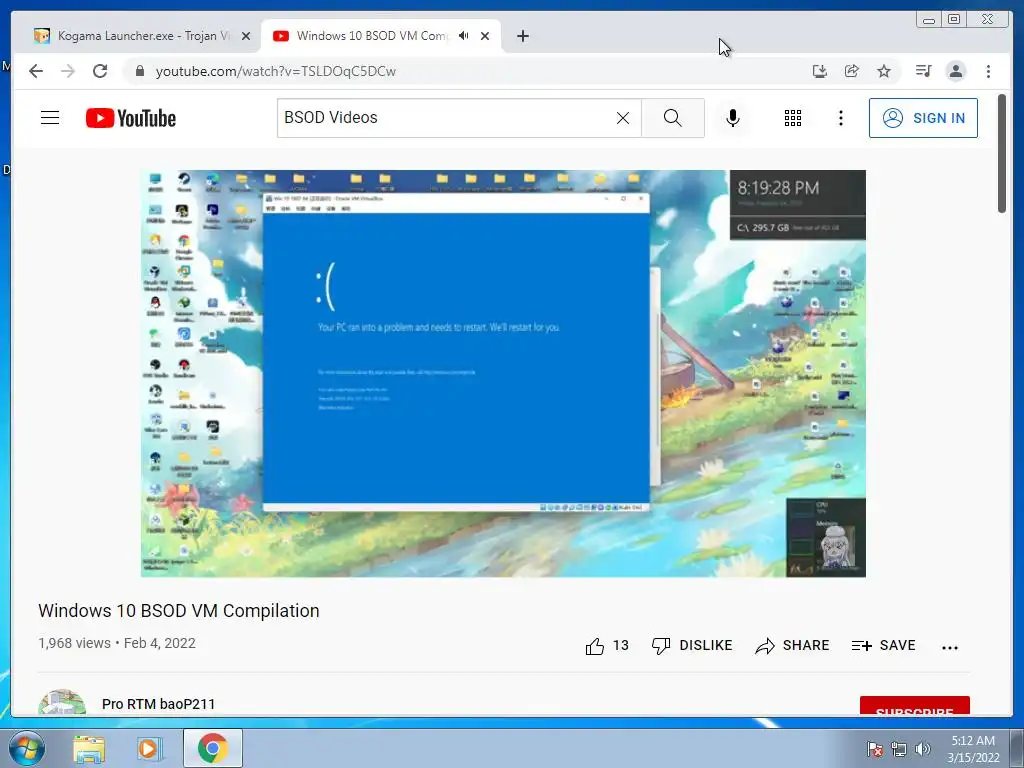This screenshot has height=768, width=1024.
Task: Click the DISLIKE button
Action: (x=692, y=646)
